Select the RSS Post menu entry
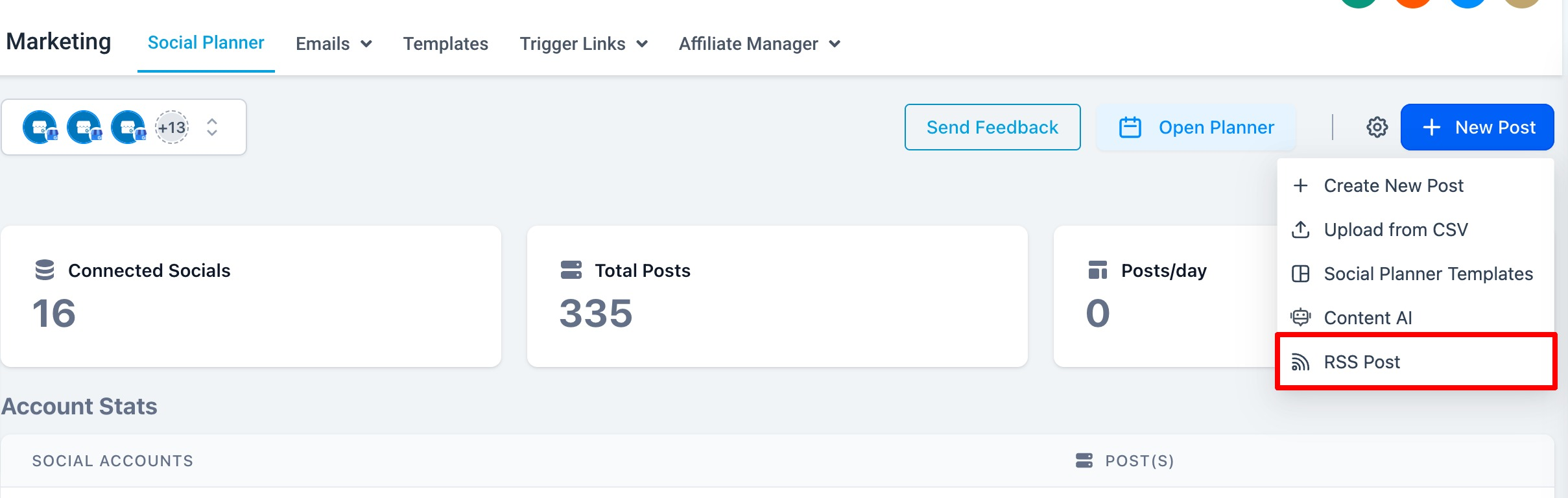Viewport: 1568px width, 498px height. (1416, 362)
